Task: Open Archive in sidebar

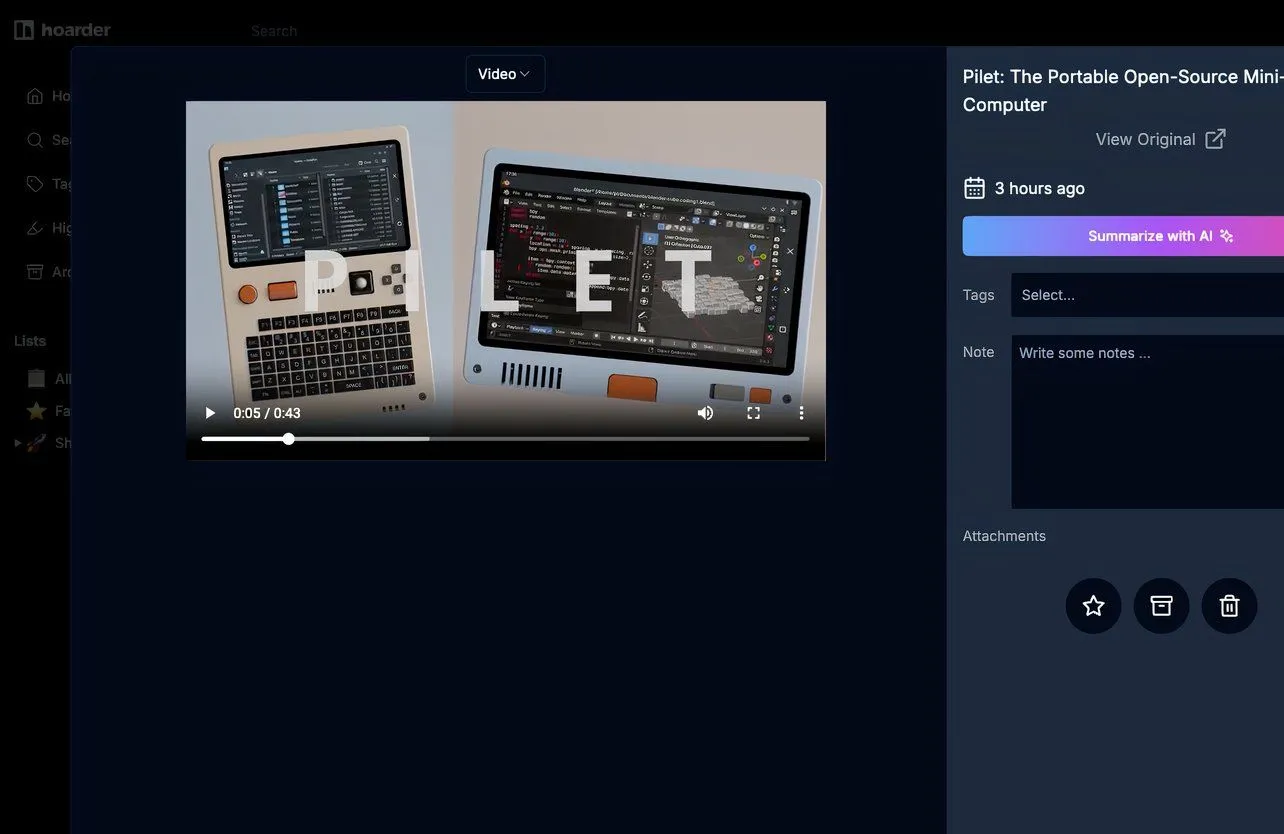Action: point(48,272)
